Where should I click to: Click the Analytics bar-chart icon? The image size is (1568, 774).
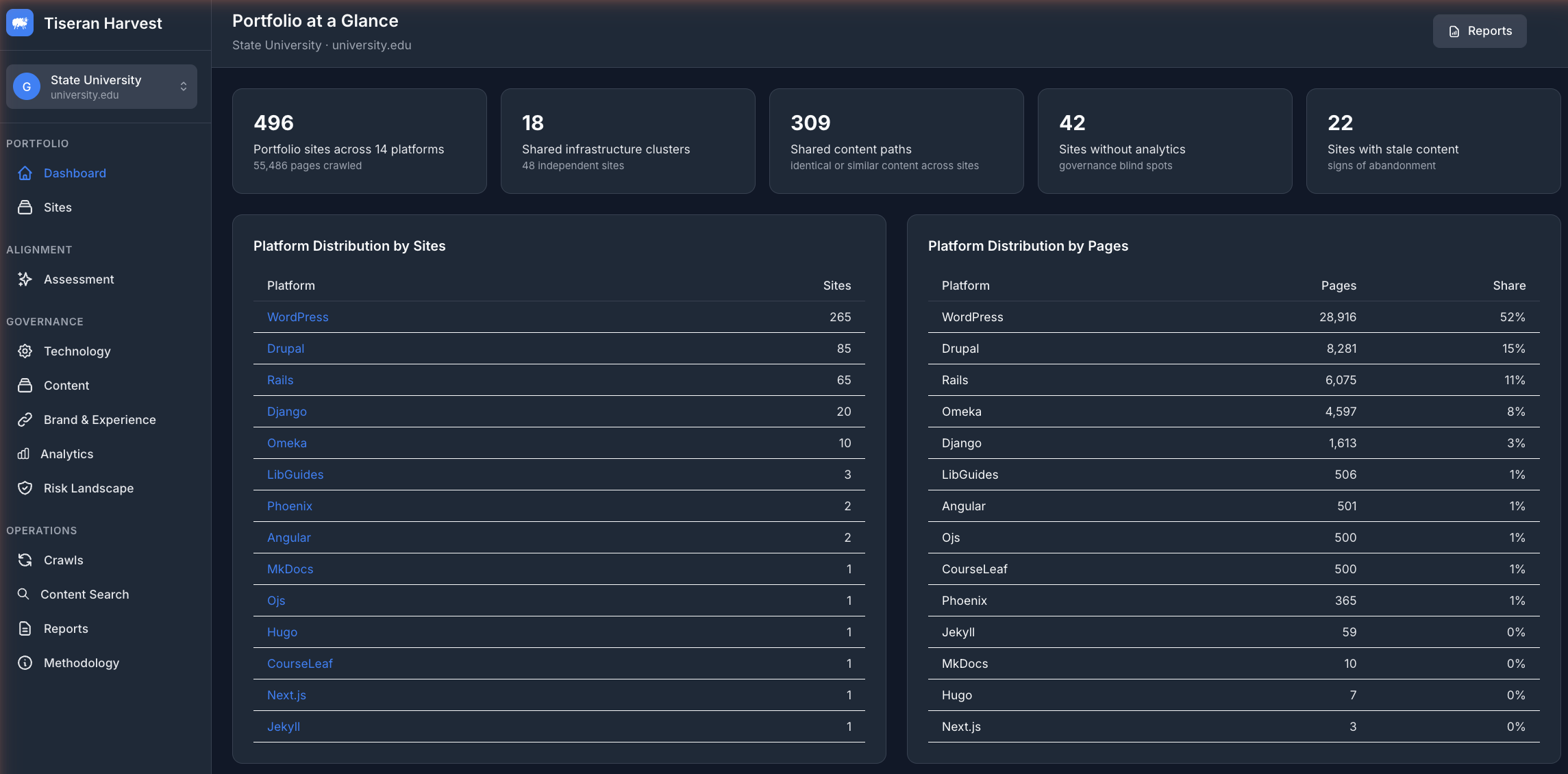coord(25,453)
